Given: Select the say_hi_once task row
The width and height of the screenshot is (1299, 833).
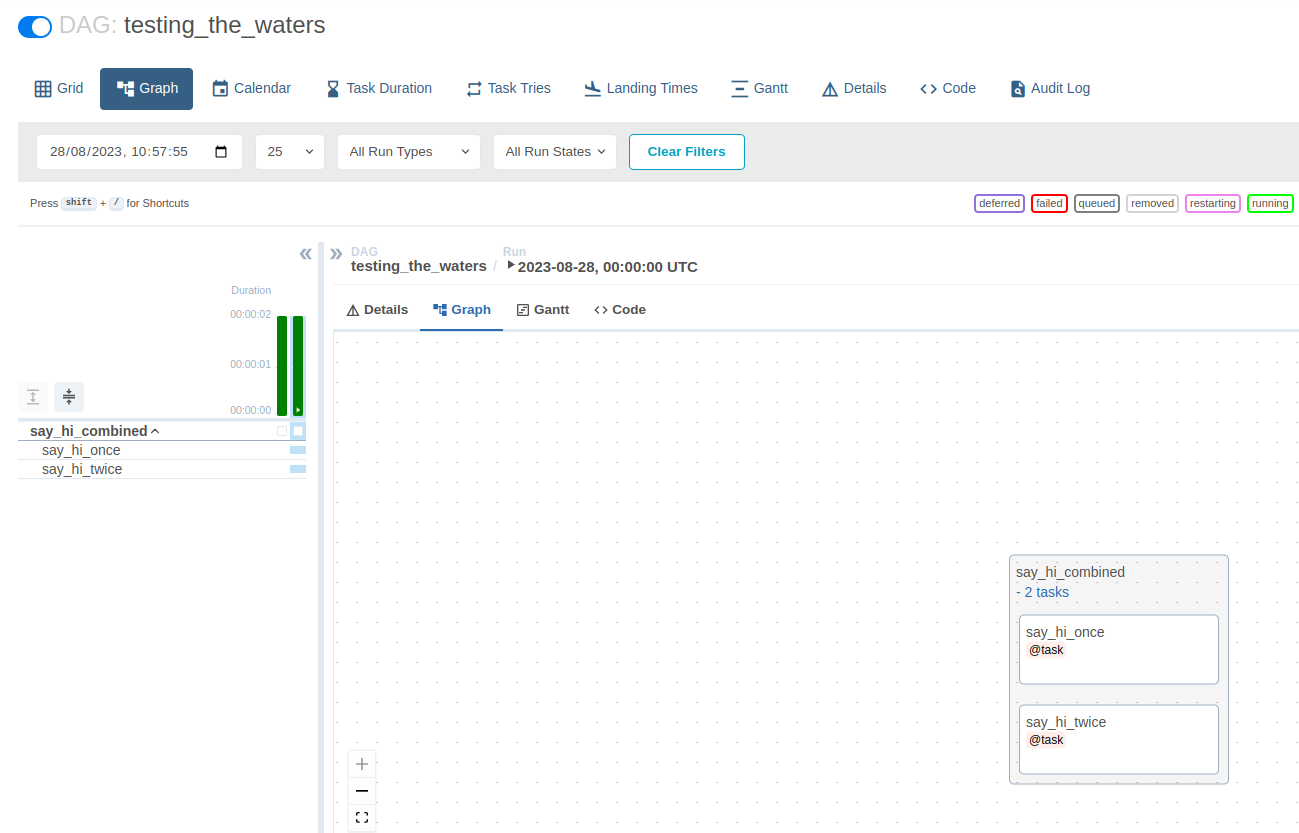Looking at the screenshot, I should [x=81, y=450].
